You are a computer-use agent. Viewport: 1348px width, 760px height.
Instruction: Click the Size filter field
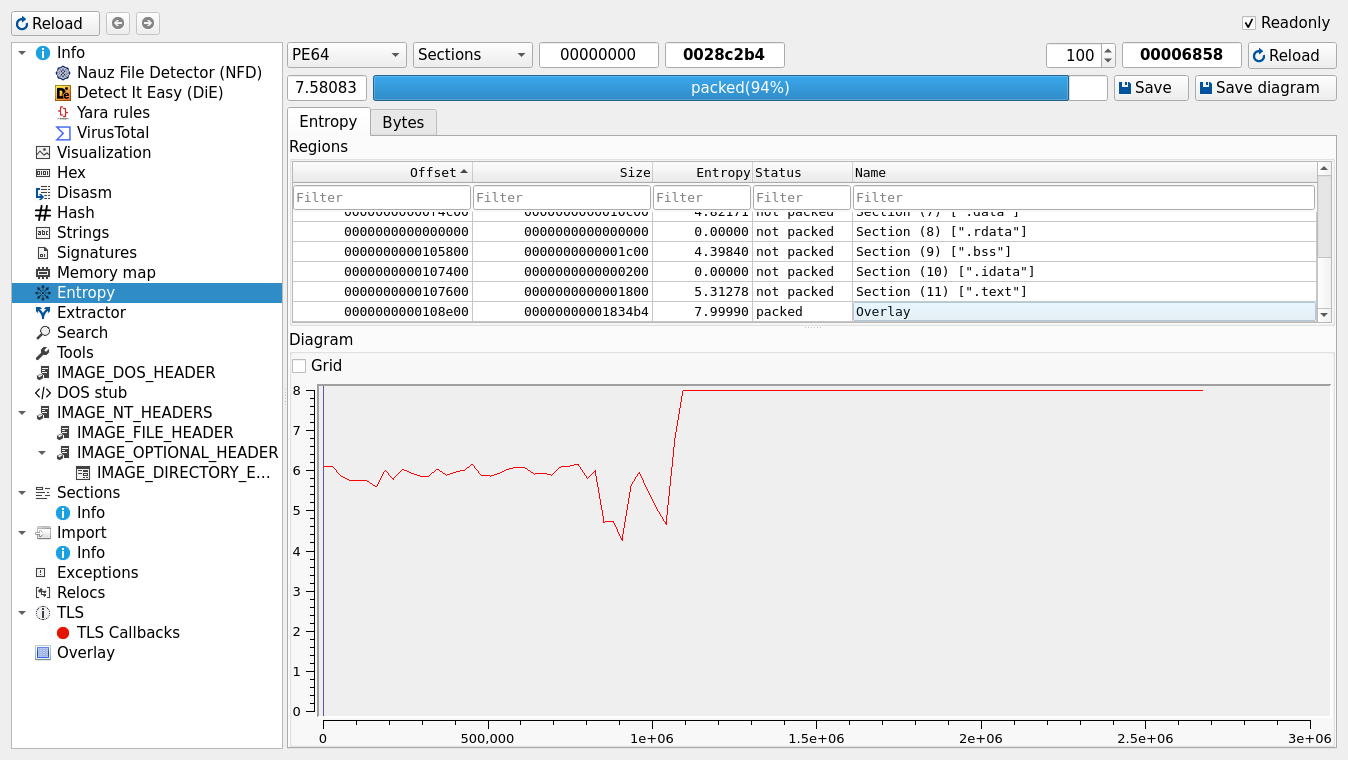[562, 197]
